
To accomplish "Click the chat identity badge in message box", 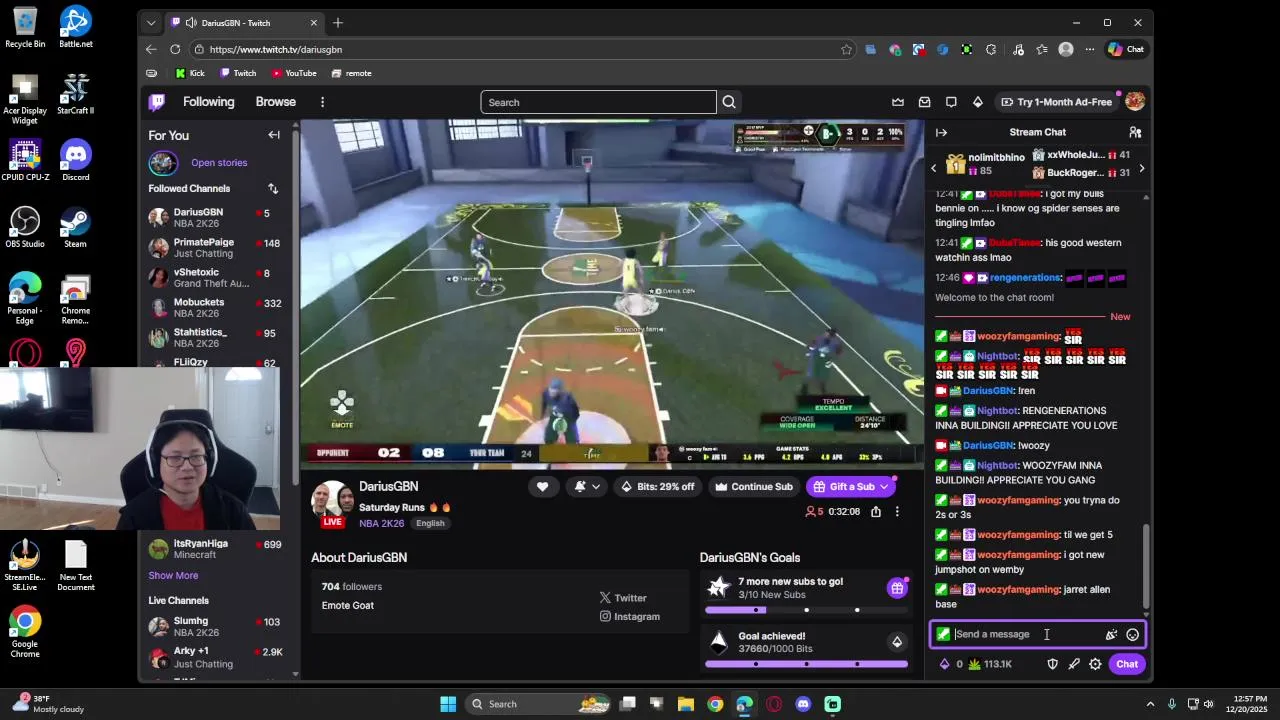I will [943, 634].
